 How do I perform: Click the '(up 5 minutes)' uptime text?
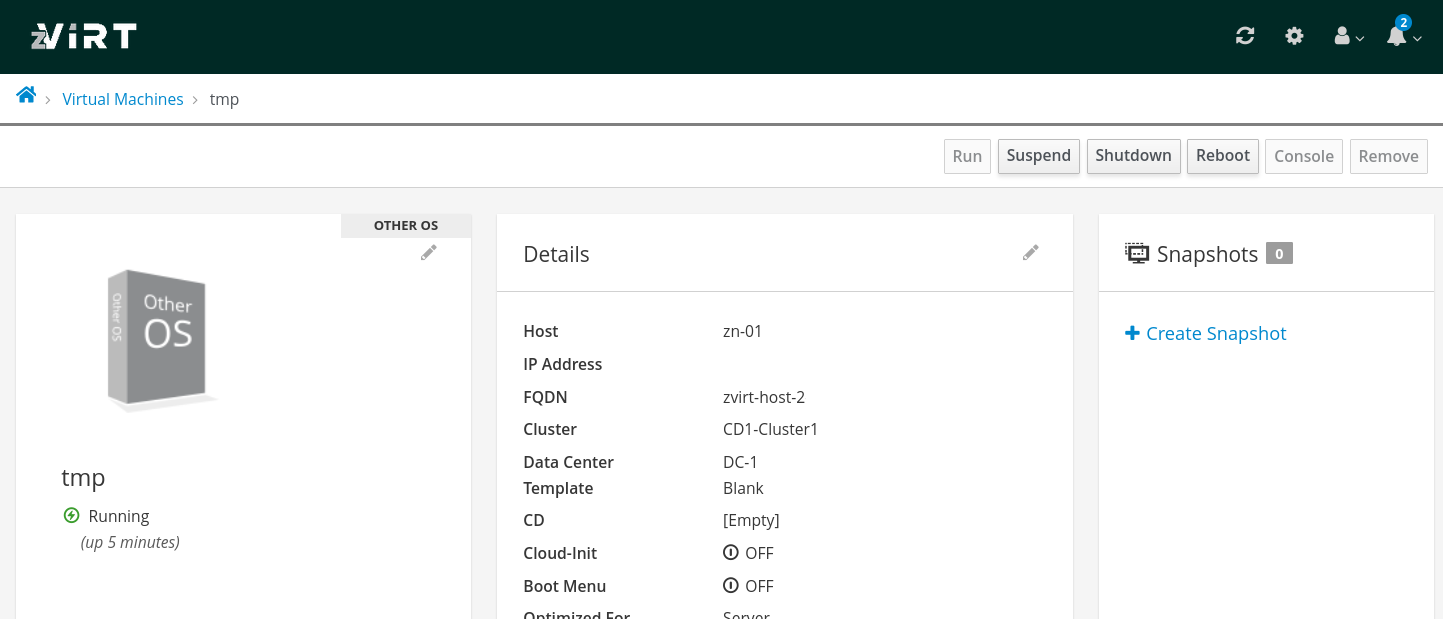pyautogui.click(x=130, y=543)
